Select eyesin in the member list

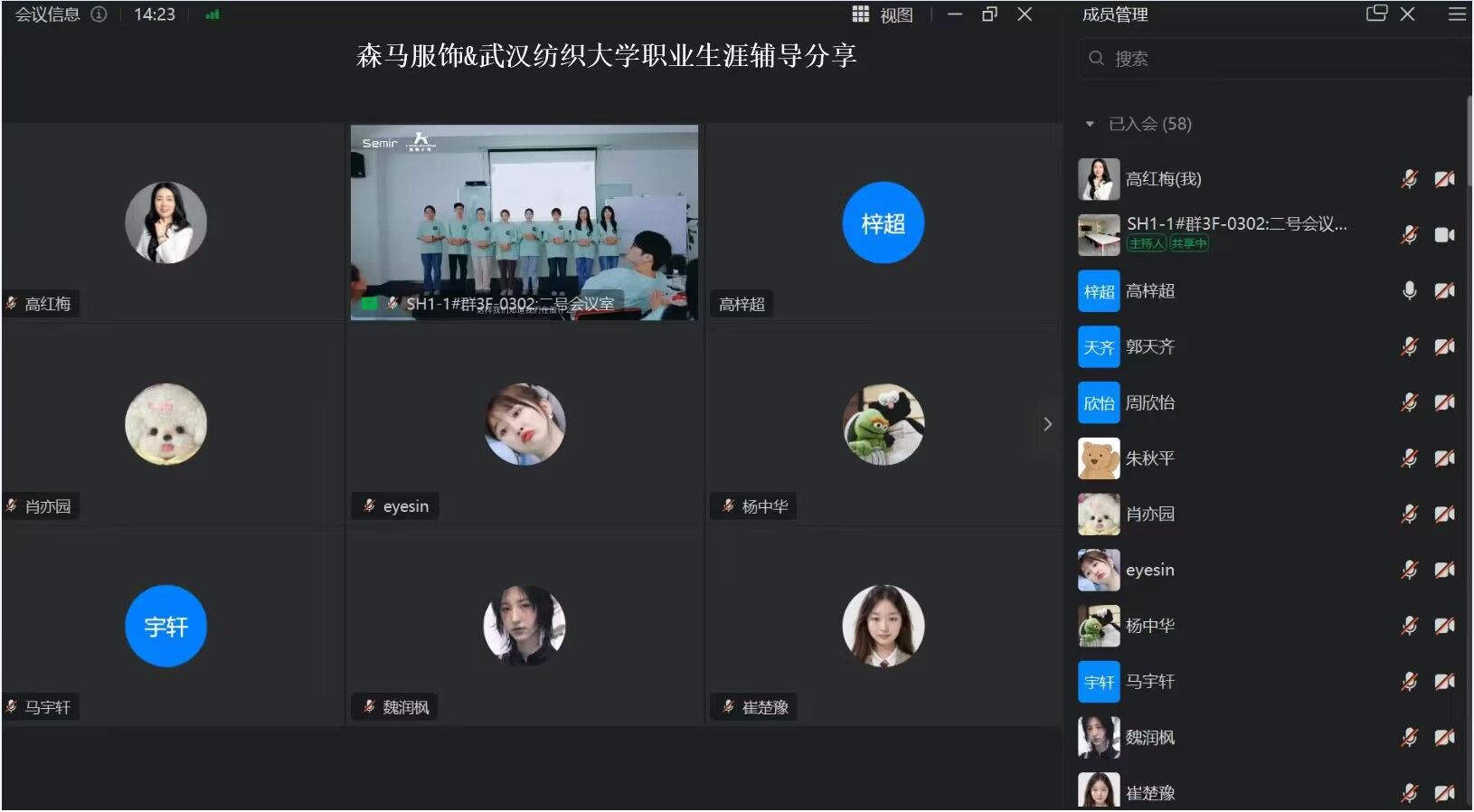point(1149,570)
